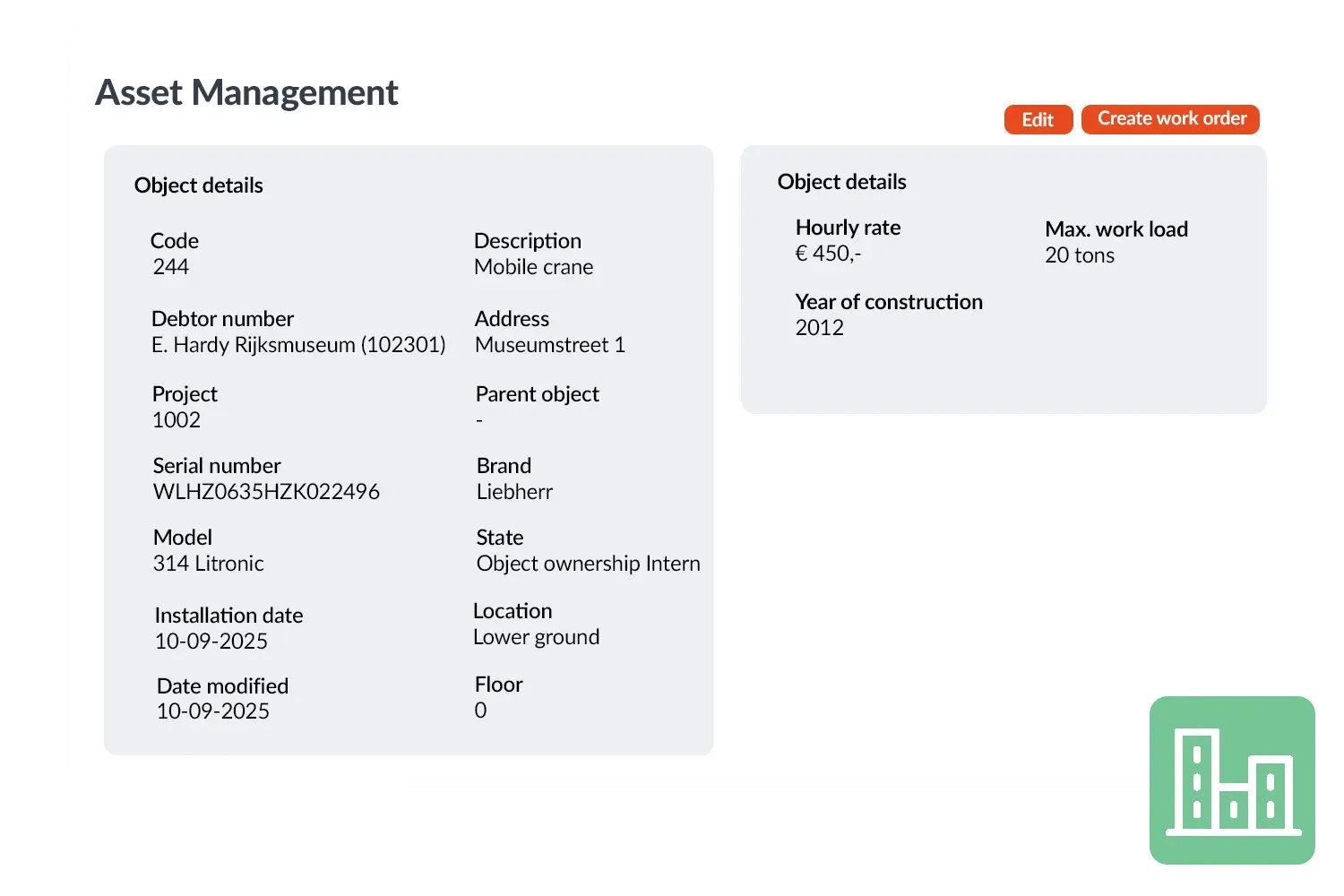Click serial number WLHZ0635HZK022496
The image size is (1344, 896).
(x=266, y=492)
